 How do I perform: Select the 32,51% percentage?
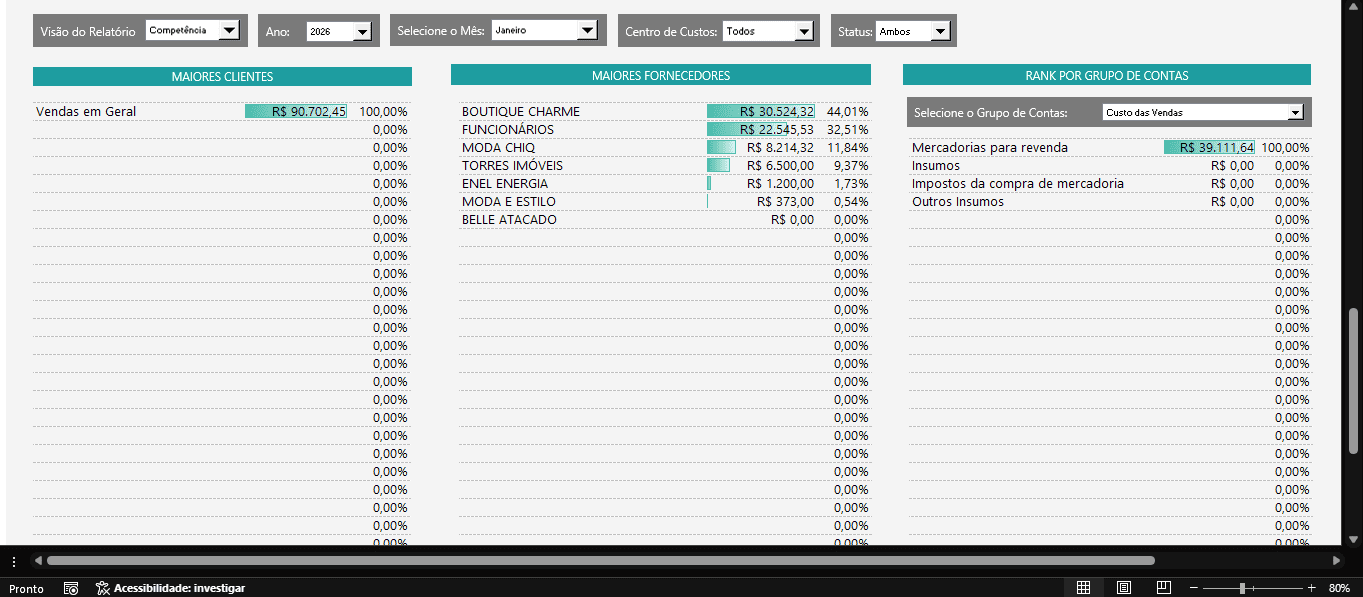pyautogui.click(x=848, y=129)
